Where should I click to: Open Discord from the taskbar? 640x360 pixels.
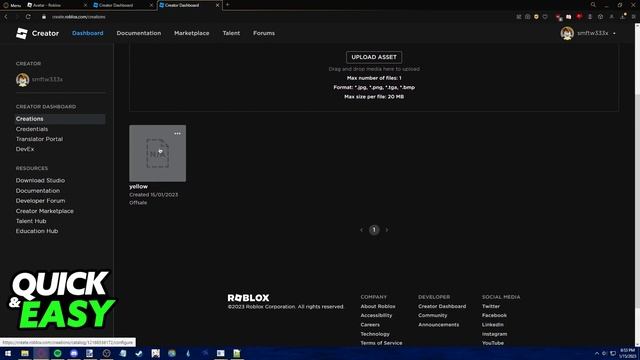tap(74, 353)
